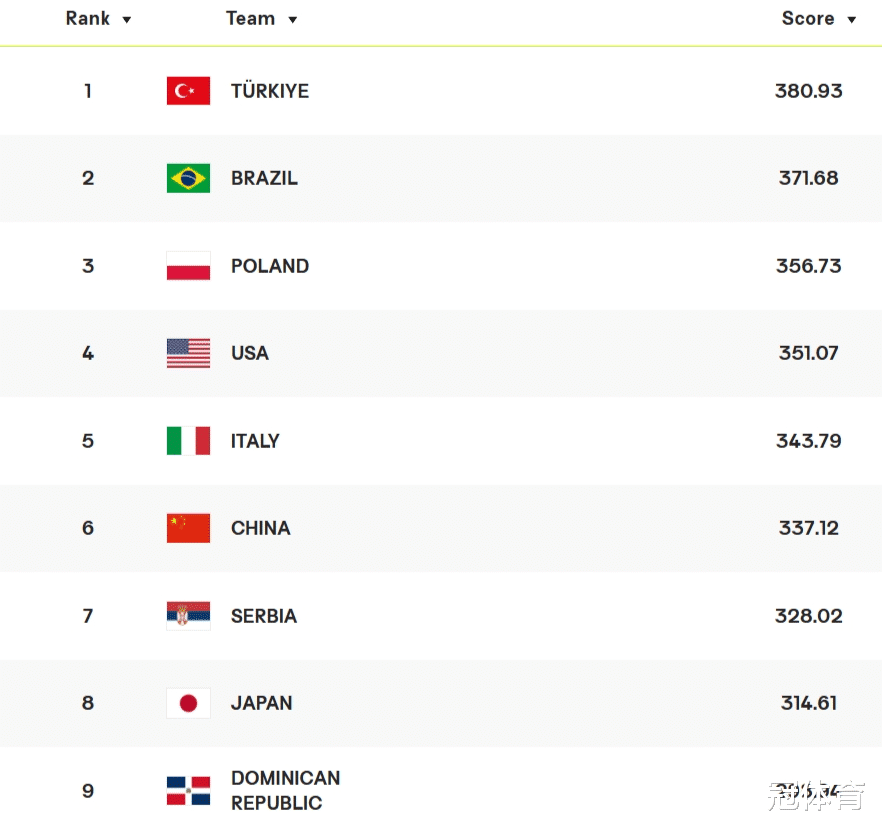882x833 pixels.
Task: Click the Brazil flag icon
Action: coord(188,178)
